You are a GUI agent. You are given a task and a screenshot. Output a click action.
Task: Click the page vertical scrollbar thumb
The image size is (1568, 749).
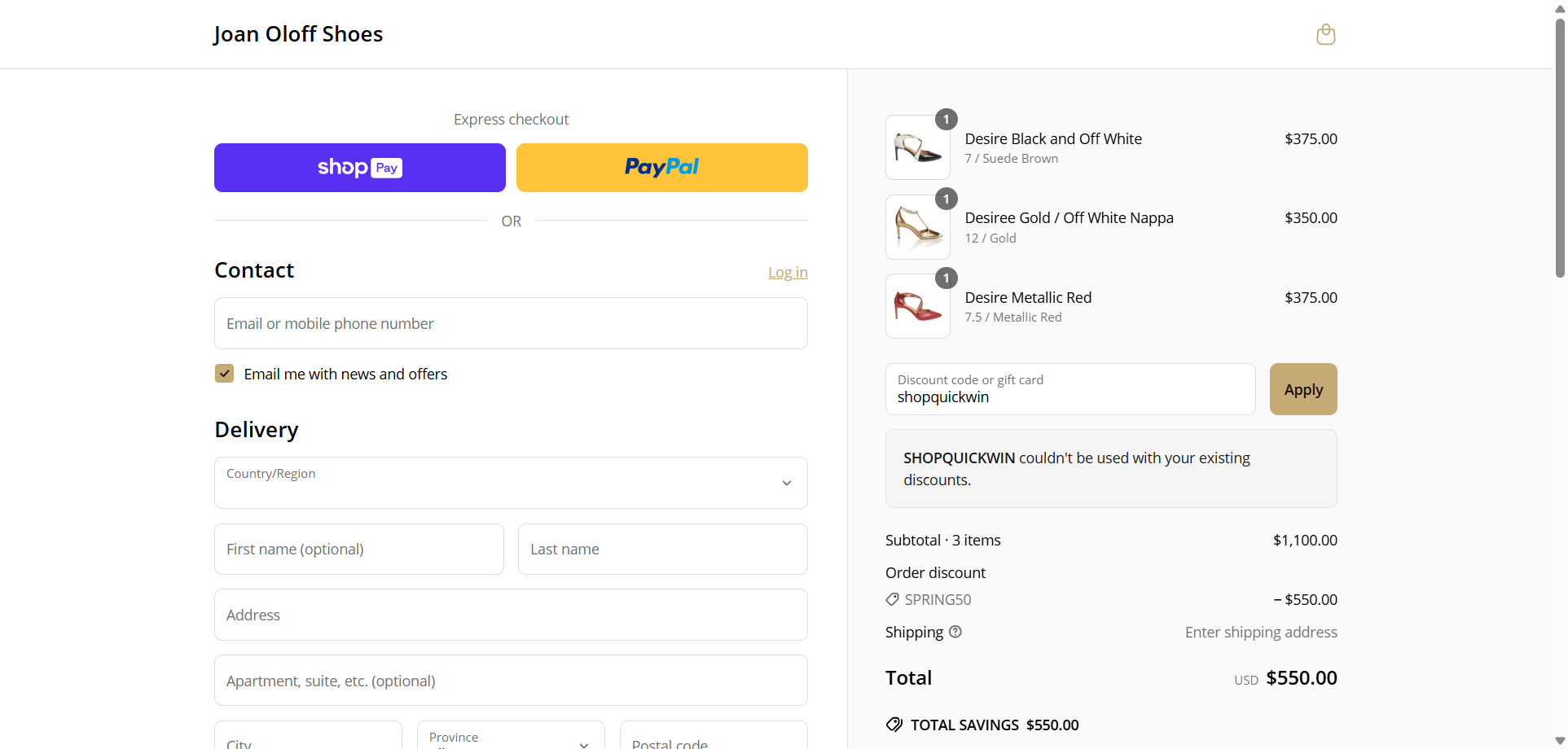[x=1560, y=147]
